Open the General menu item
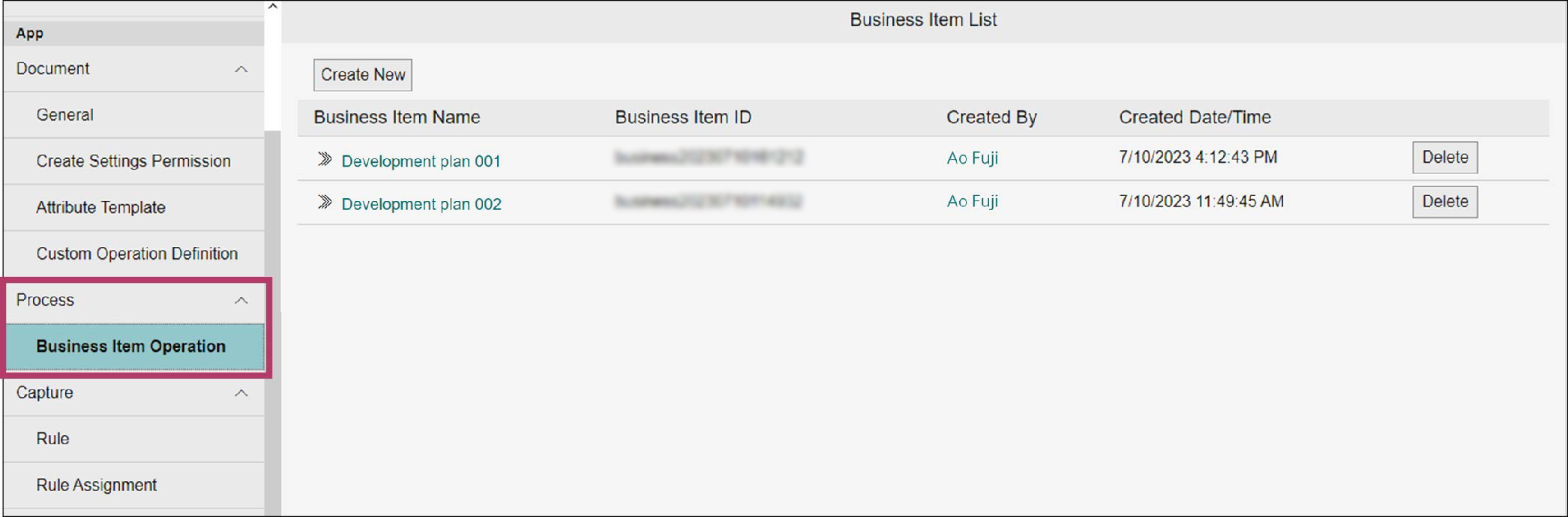 click(65, 115)
